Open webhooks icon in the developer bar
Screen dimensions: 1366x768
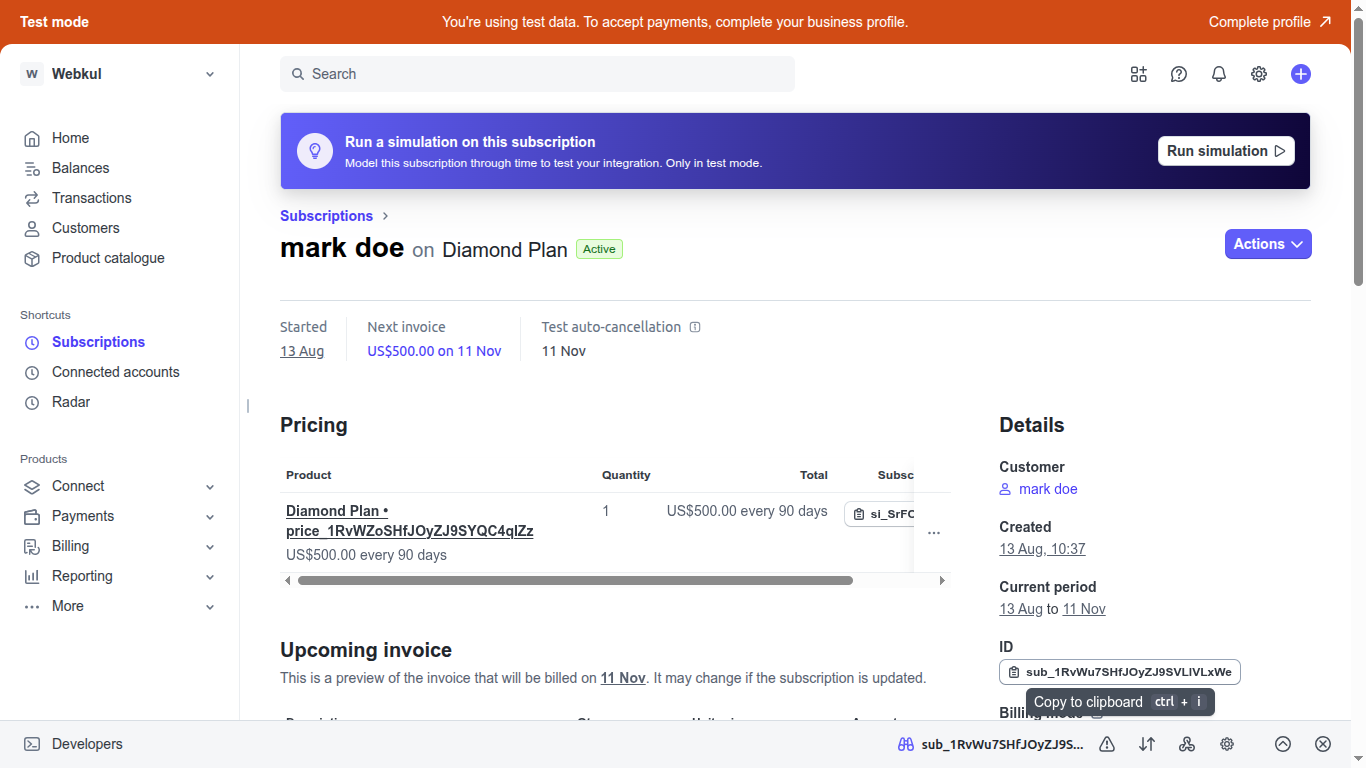pos(1186,744)
